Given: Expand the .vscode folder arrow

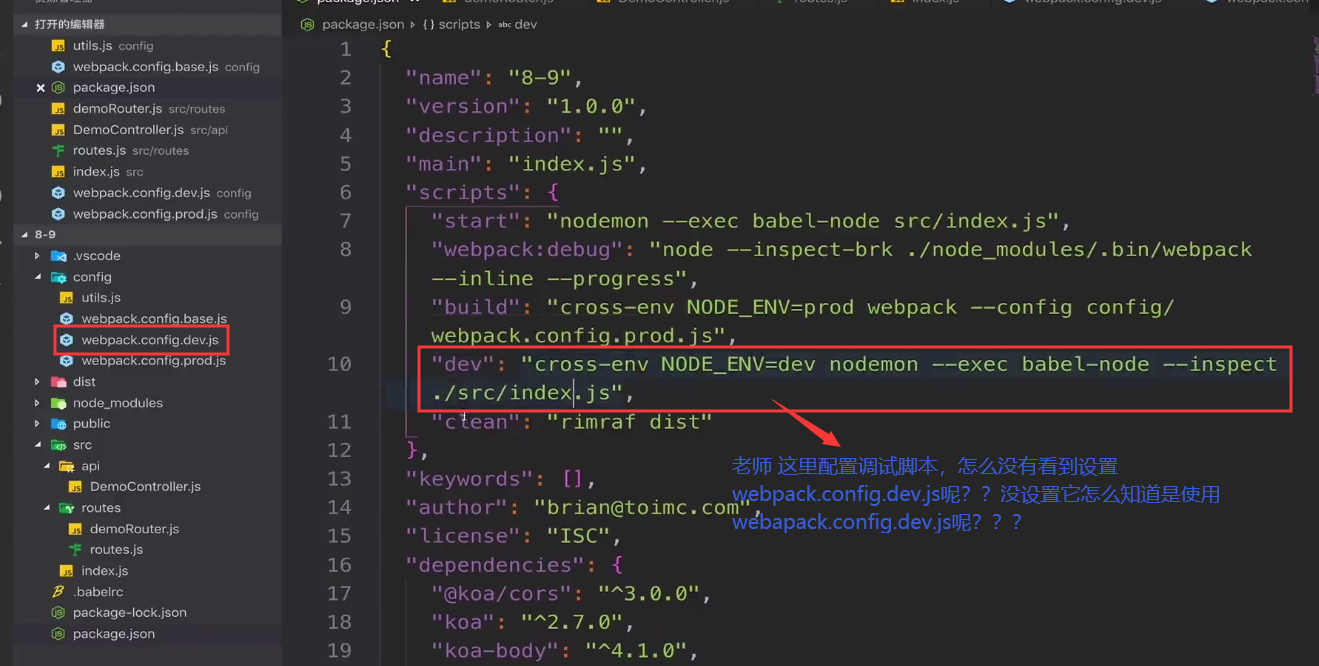Looking at the screenshot, I should tap(38, 256).
